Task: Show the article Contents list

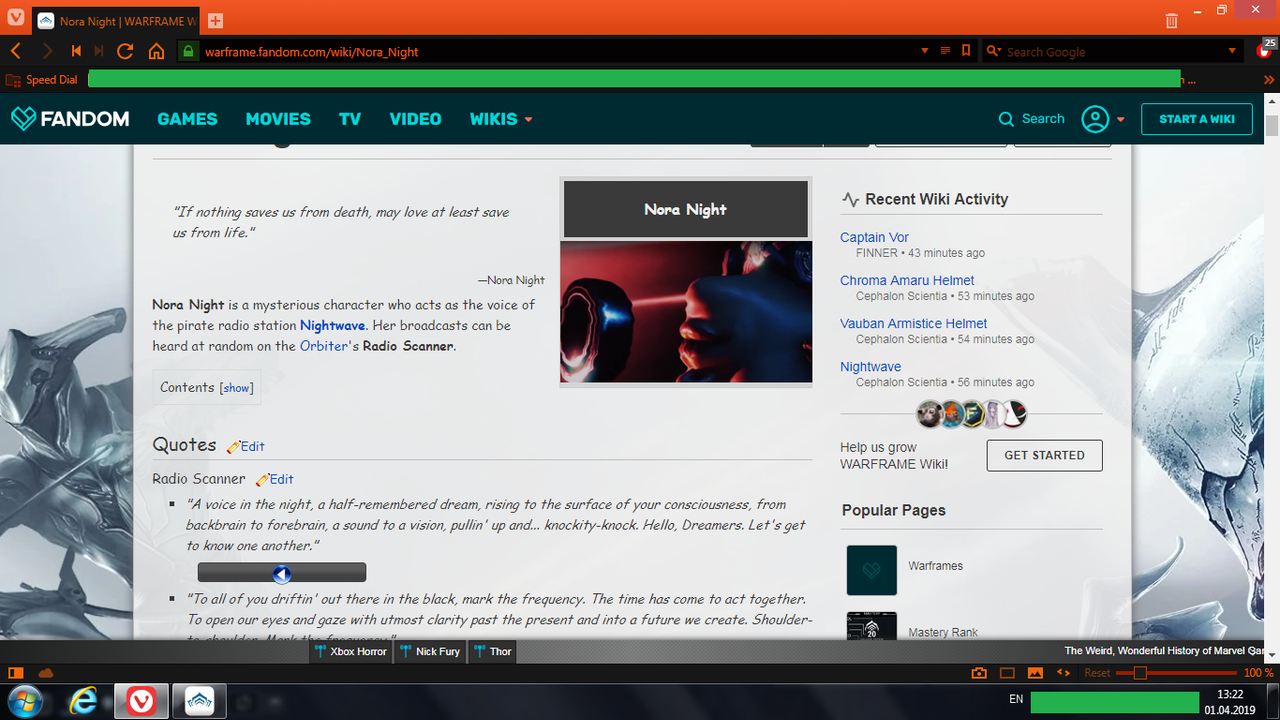Action: (x=237, y=388)
